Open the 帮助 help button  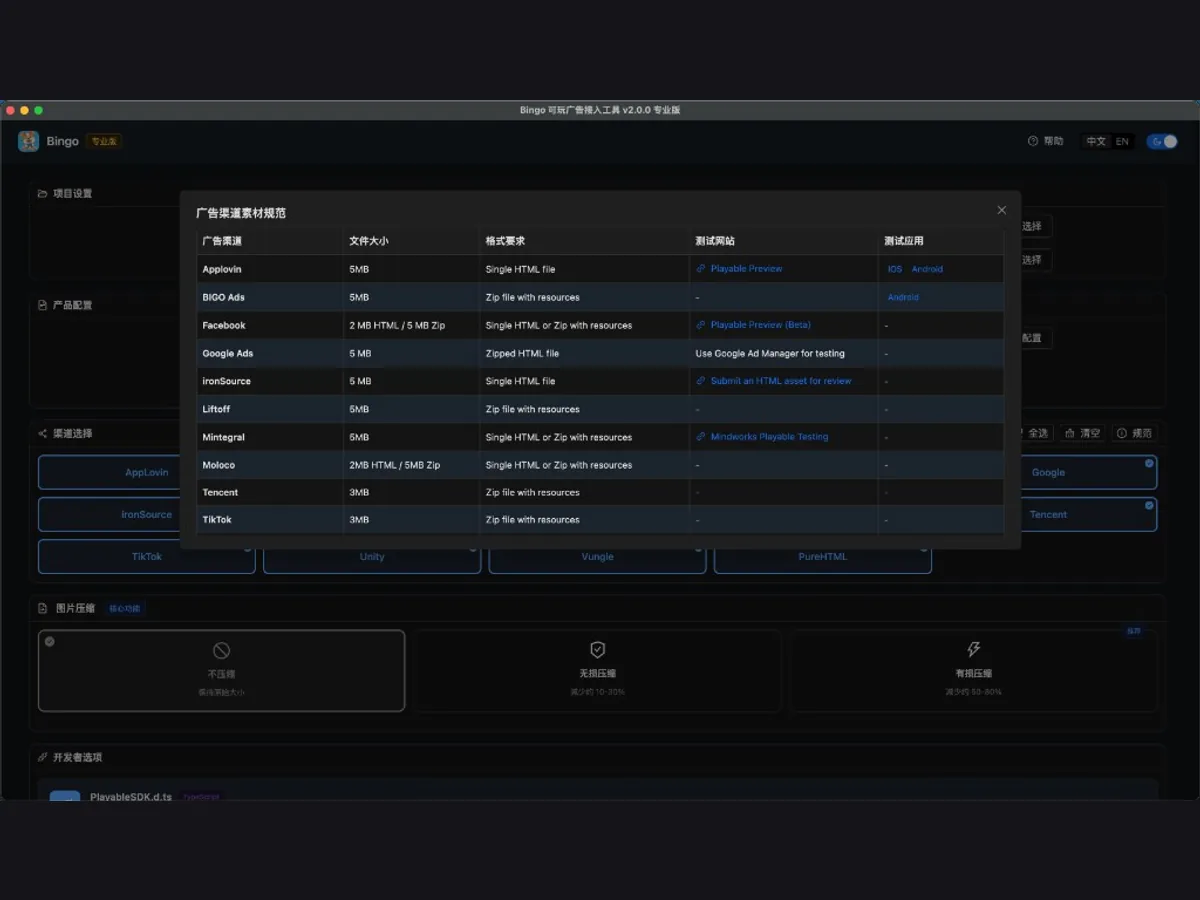click(1046, 141)
